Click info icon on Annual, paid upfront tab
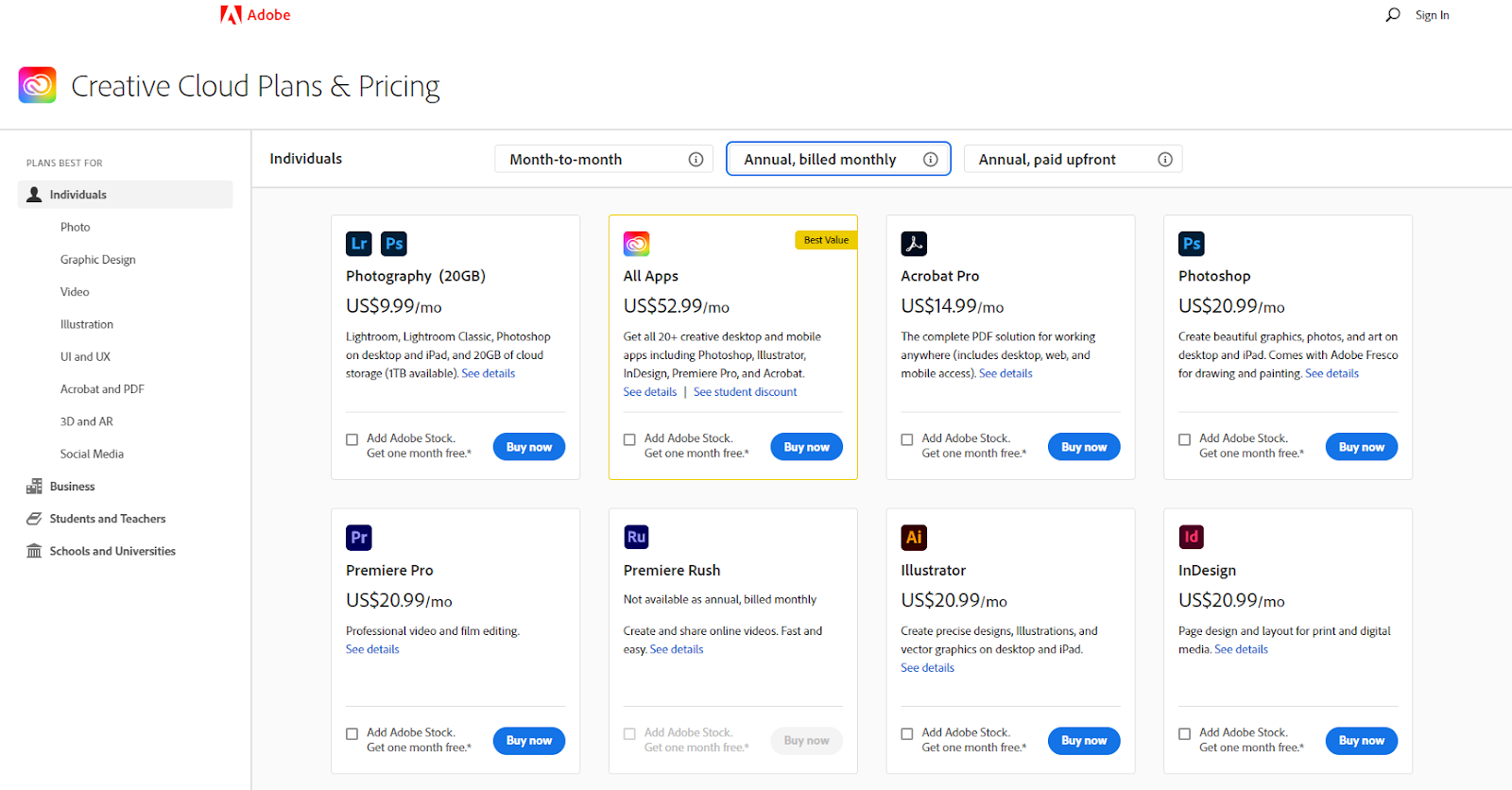 (1165, 160)
